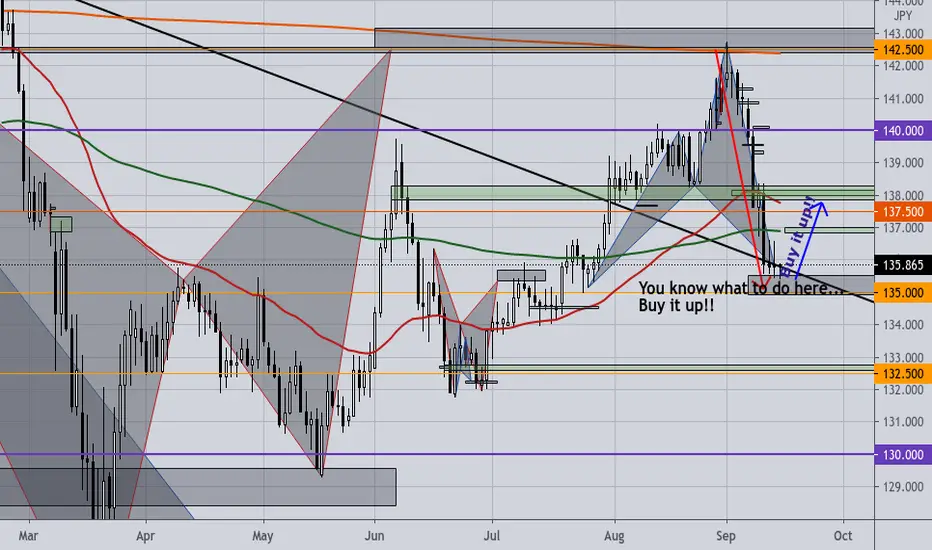Click the 132.500 orange price label
This screenshot has height=550, width=932.
(903, 373)
